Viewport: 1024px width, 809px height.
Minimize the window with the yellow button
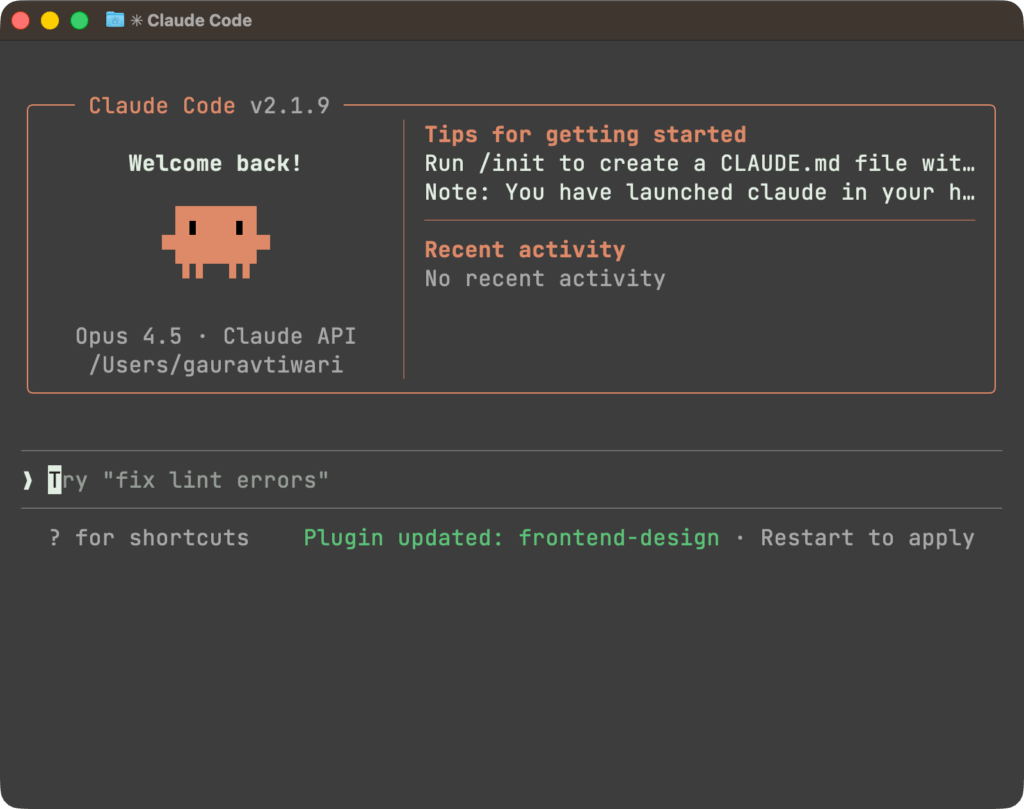coord(49,20)
